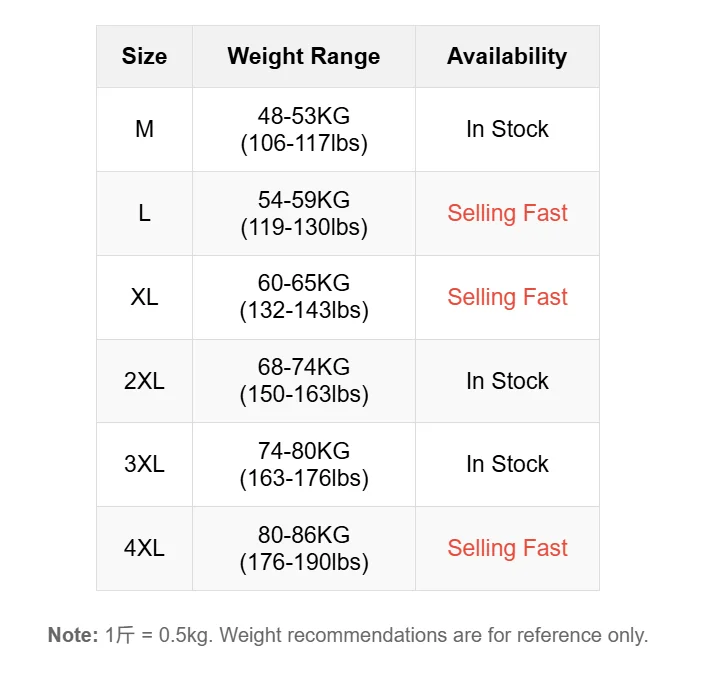Select the XL size cell

click(144, 297)
